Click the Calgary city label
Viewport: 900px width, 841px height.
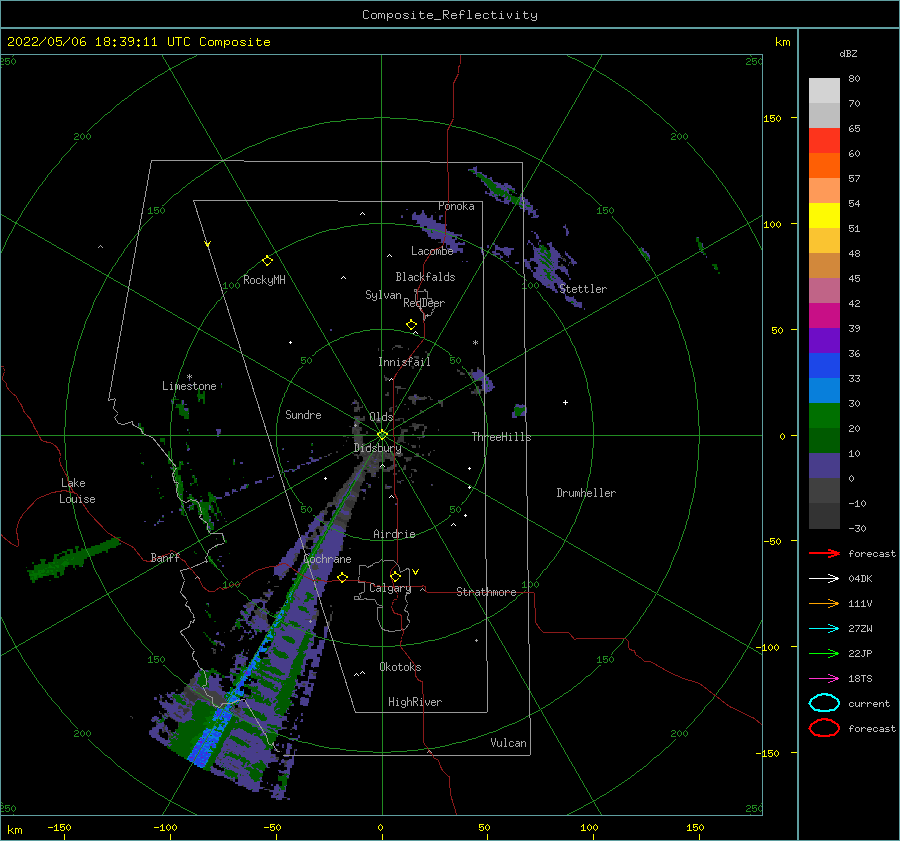coord(390,588)
